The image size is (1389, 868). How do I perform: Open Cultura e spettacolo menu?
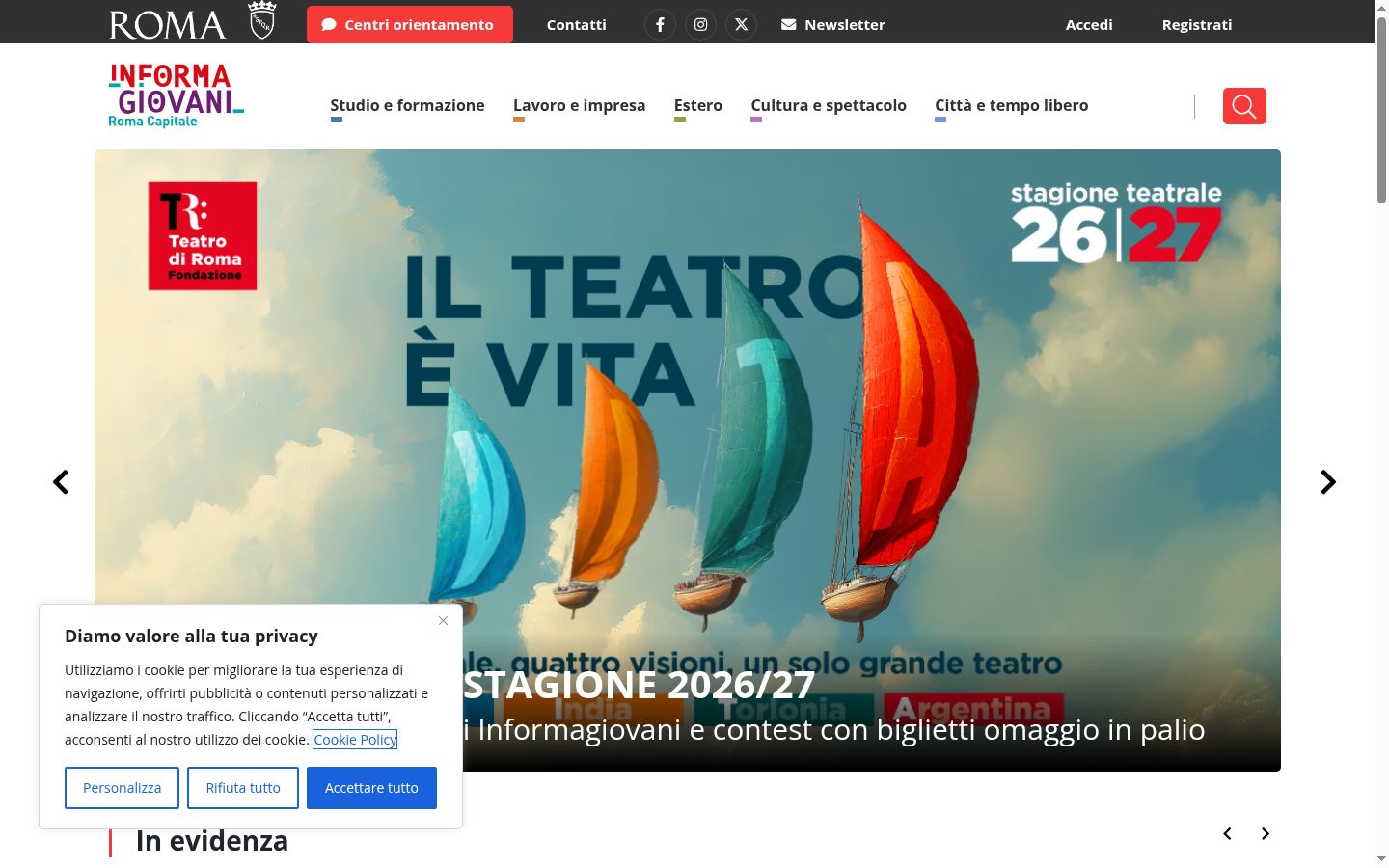[x=829, y=106]
